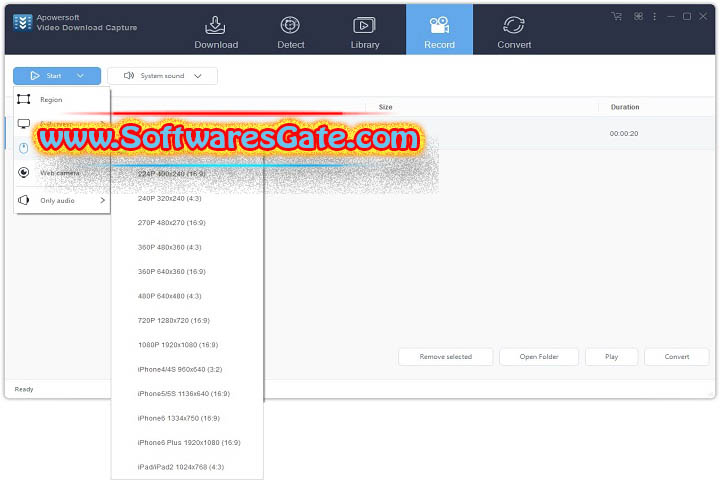Switch to the Detect tab
This screenshot has width=720, height=480.
(x=291, y=32)
